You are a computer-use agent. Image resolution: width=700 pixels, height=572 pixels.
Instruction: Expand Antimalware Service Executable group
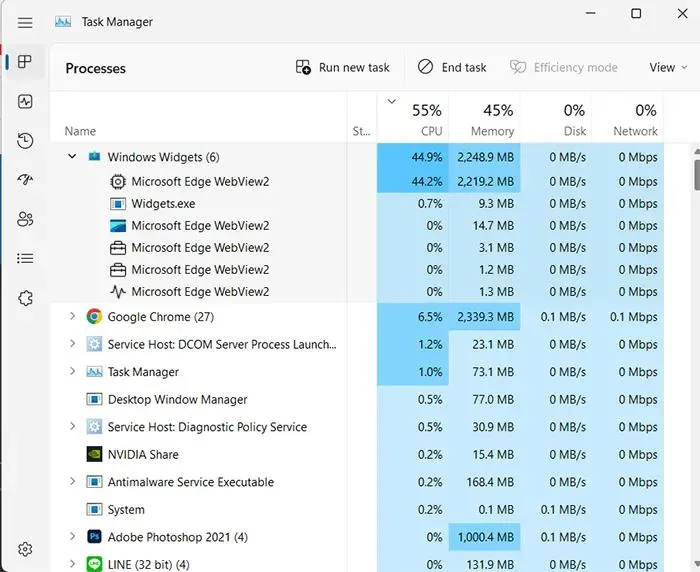72,481
